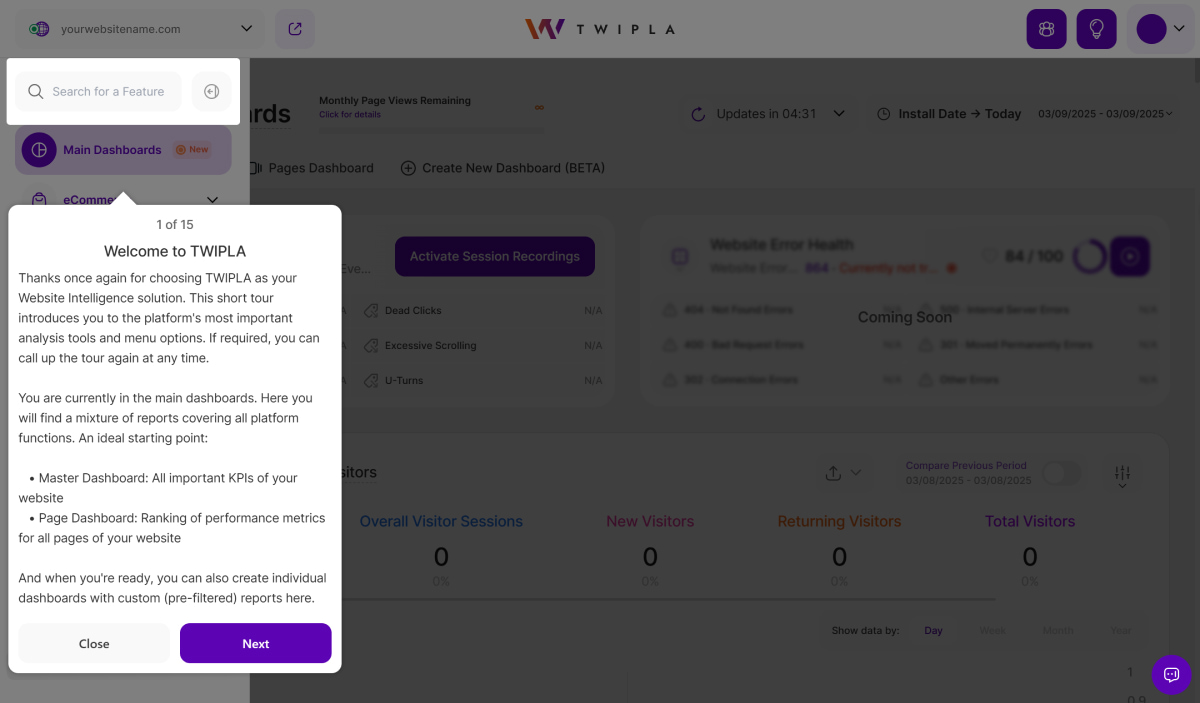This screenshot has width=1200, height=703.
Task: Collapse sidebar using the arrow icon
Action: [211, 91]
